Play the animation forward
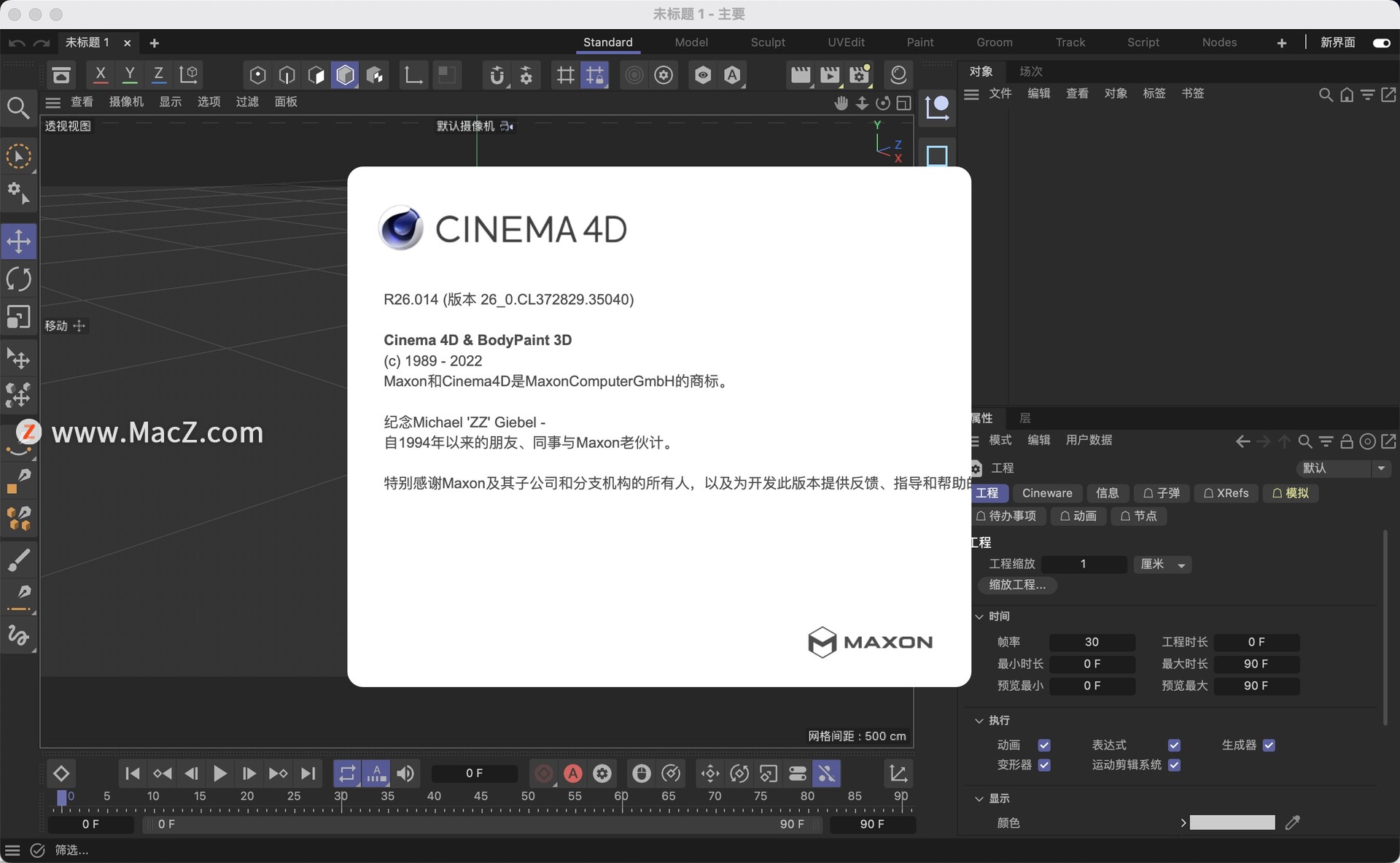This screenshot has height=863, width=1400. 219,773
